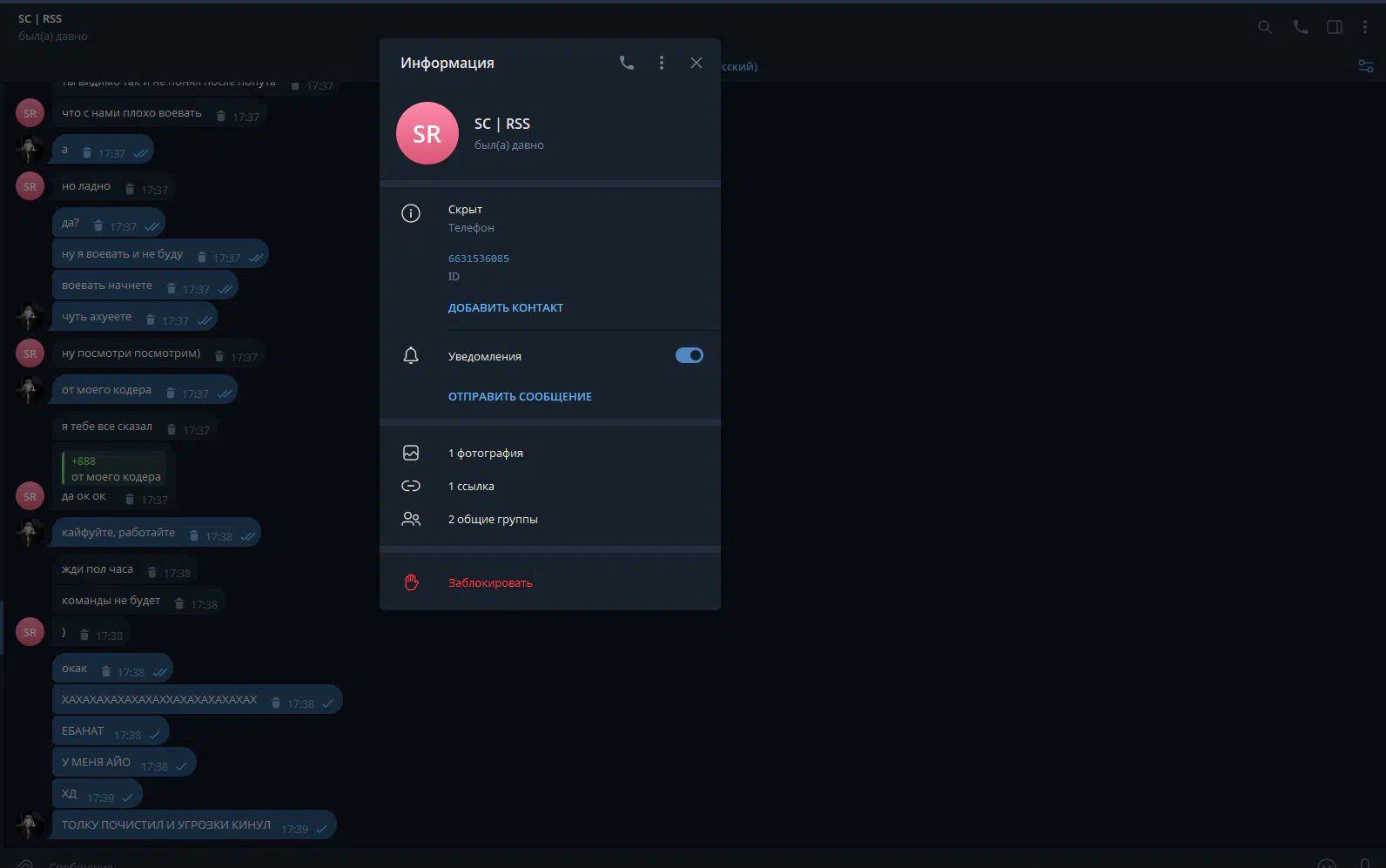Click the ДОБАВИТЬ КОНТАКТ link
This screenshot has width=1386, height=868.
[505, 308]
